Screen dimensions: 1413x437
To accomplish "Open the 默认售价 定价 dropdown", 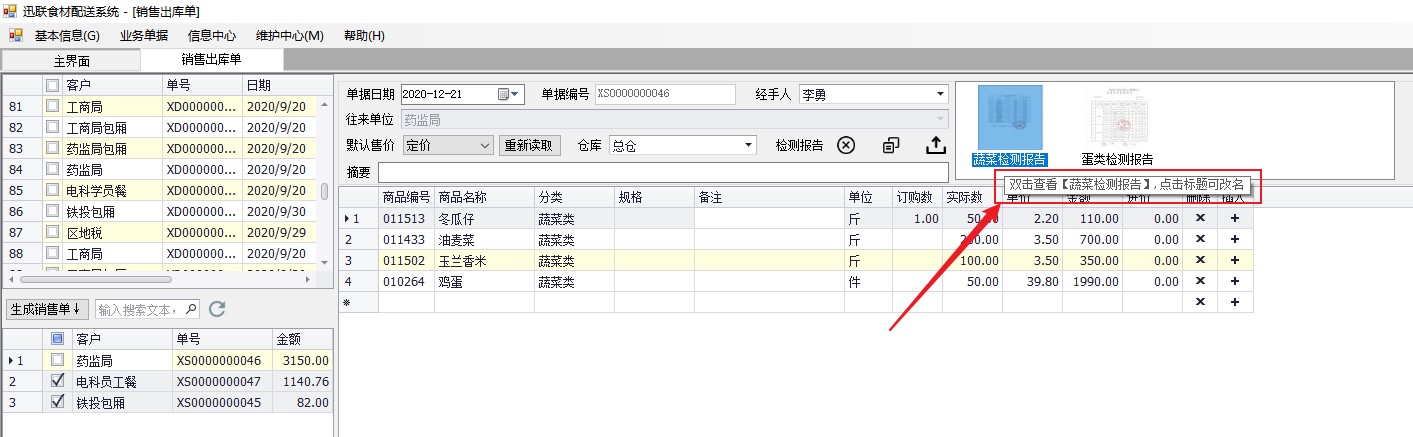I will point(485,145).
